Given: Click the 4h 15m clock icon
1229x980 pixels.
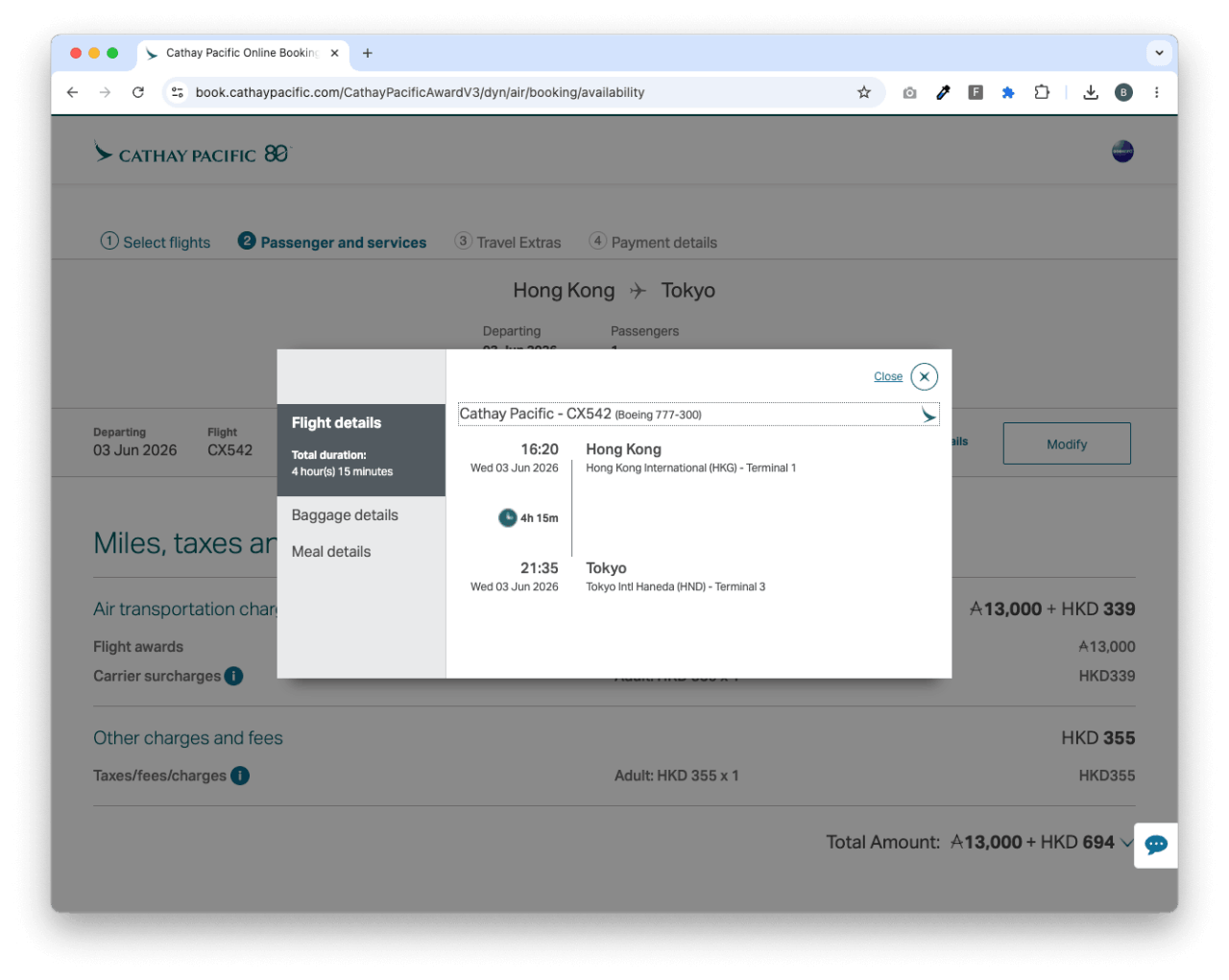Looking at the screenshot, I should coord(507,518).
